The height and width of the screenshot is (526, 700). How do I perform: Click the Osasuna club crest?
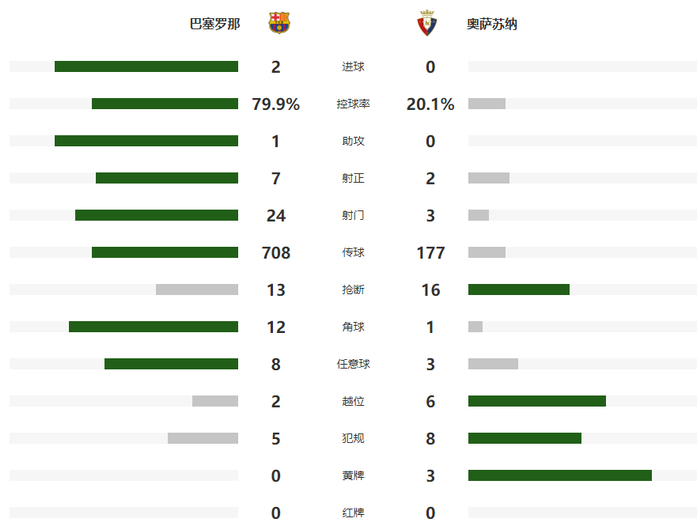427,23
